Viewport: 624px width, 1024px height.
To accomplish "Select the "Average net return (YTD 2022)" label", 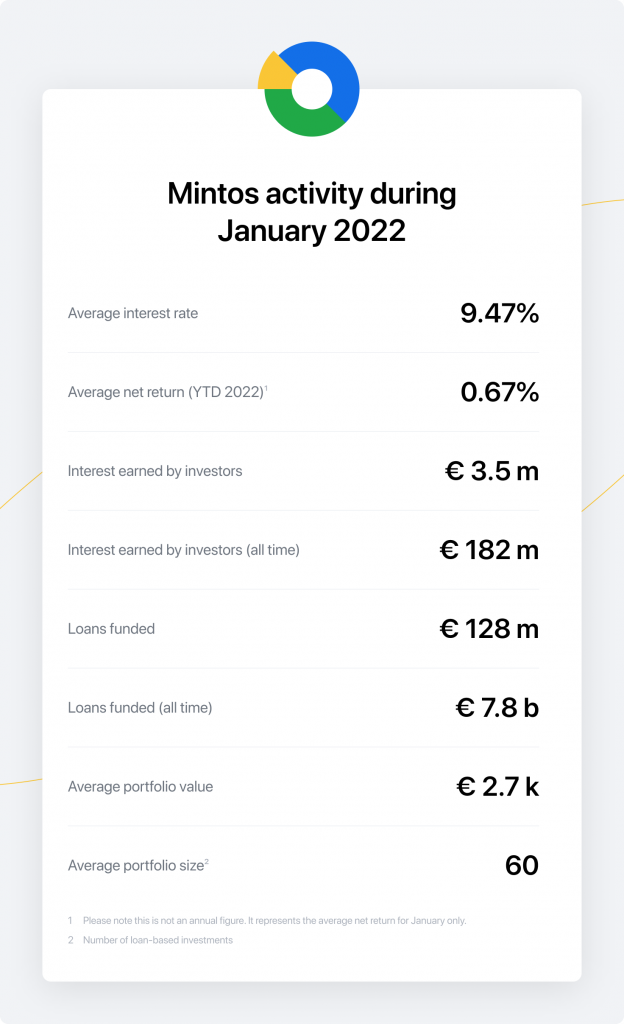I will click(166, 393).
